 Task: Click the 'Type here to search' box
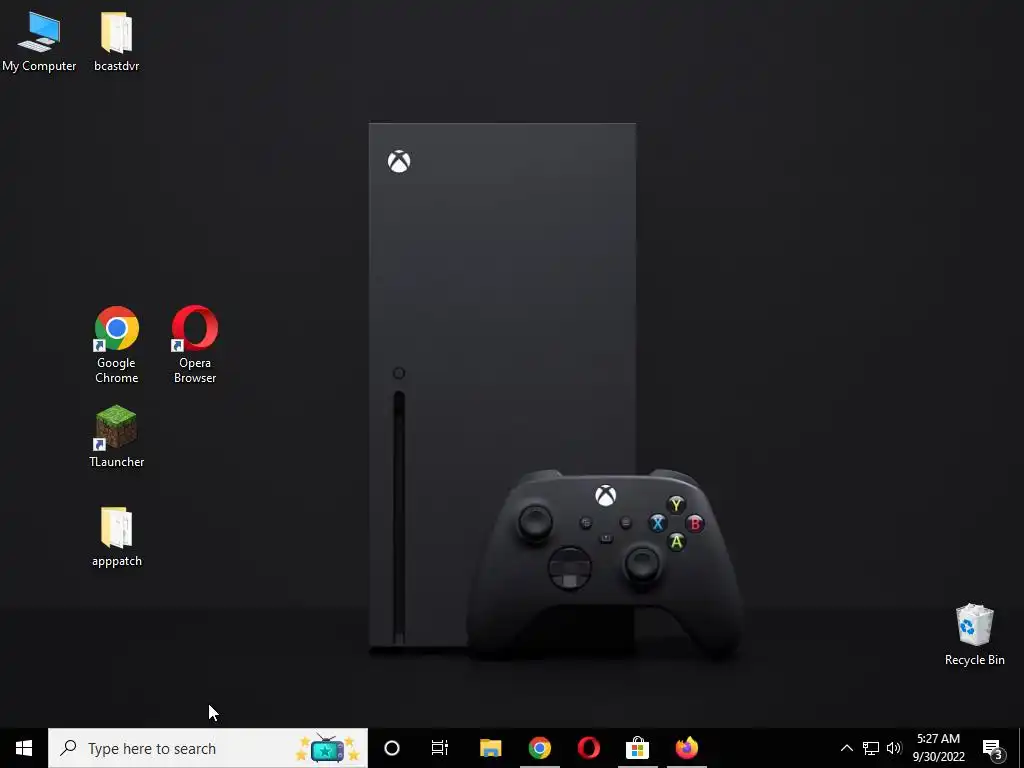pyautogui.click(x=208, y=748)
